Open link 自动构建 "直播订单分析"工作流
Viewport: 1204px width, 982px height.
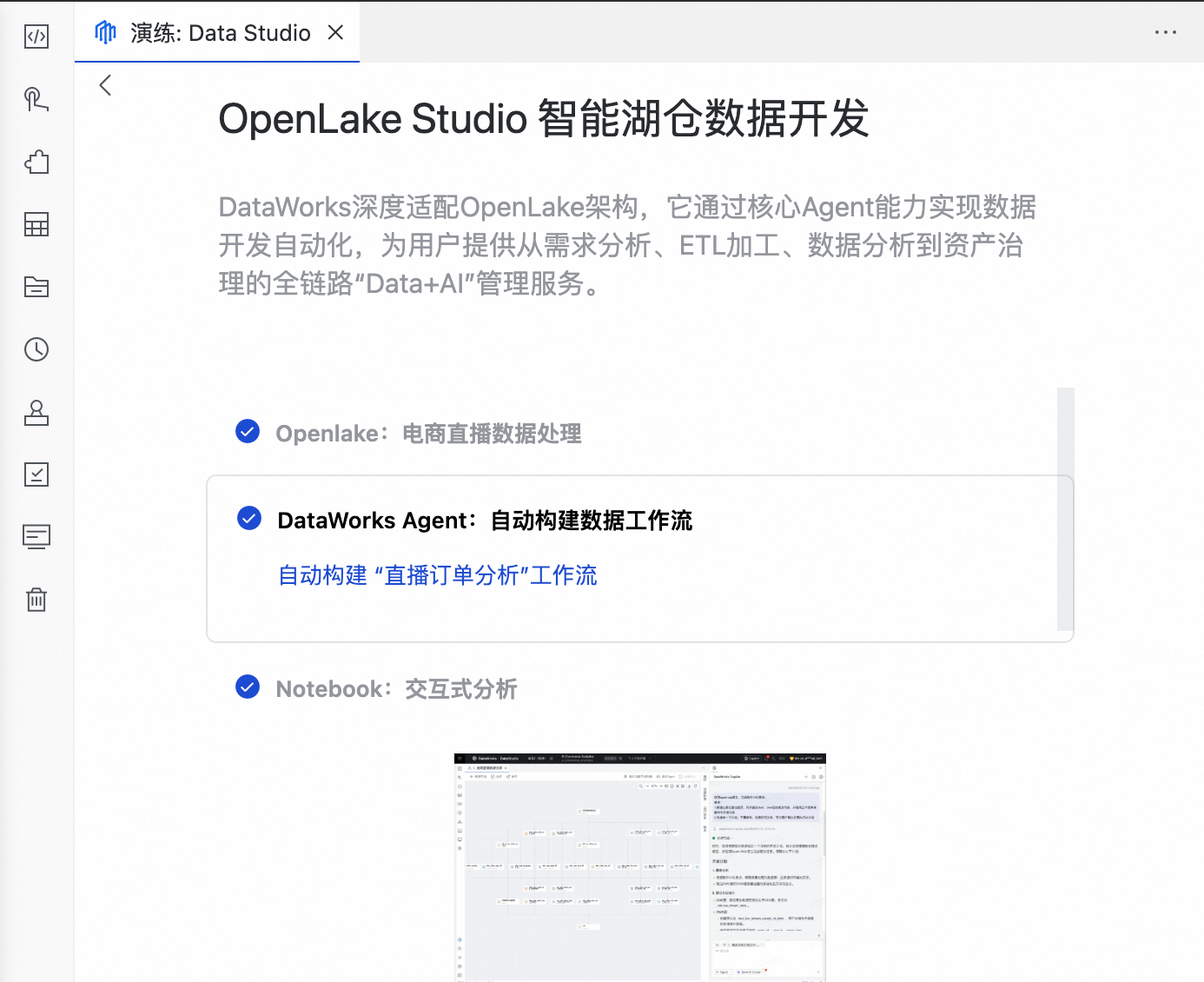click(438, 575)
